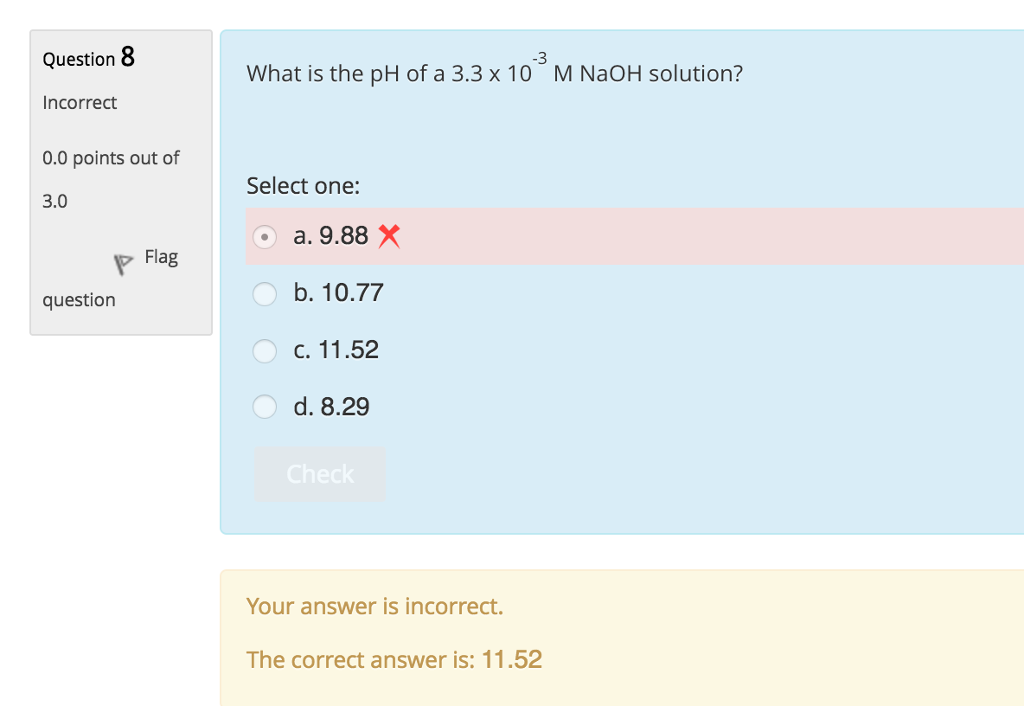Click the Select one prompt text
Image resolution: width=1024 pixels, height=706 pixels.
point(303,186)
